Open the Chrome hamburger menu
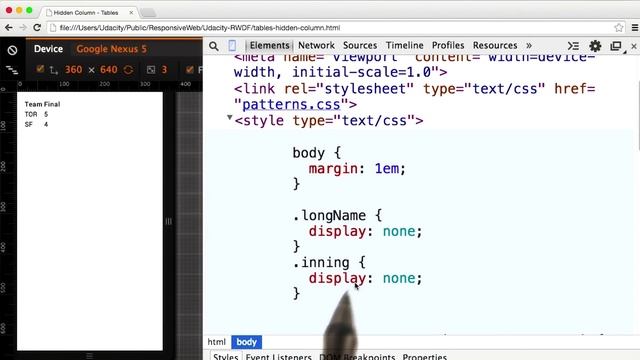 coord(635,28)
